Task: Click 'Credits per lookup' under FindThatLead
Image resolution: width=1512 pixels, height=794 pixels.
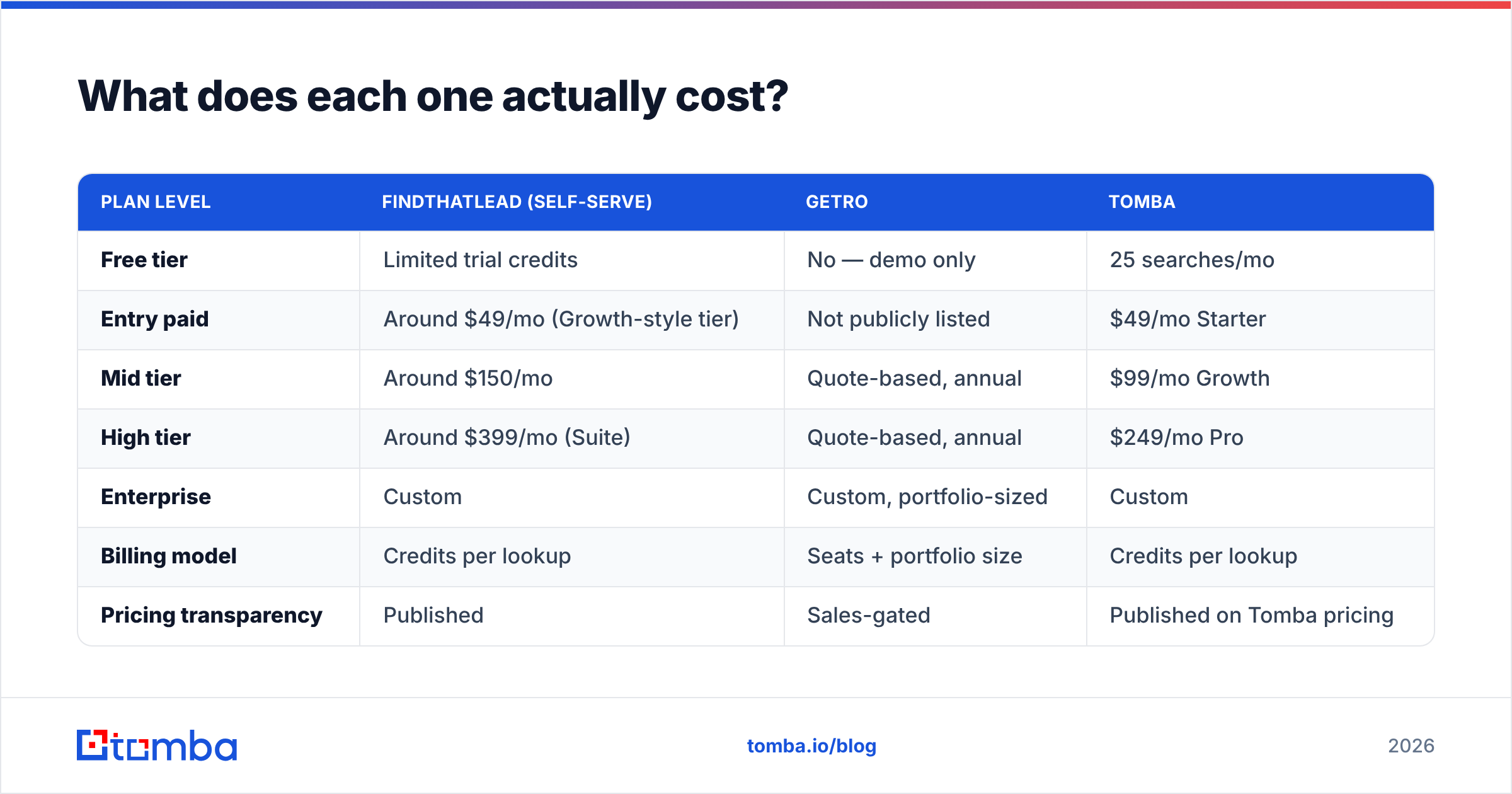Action: tap(477, 556)
